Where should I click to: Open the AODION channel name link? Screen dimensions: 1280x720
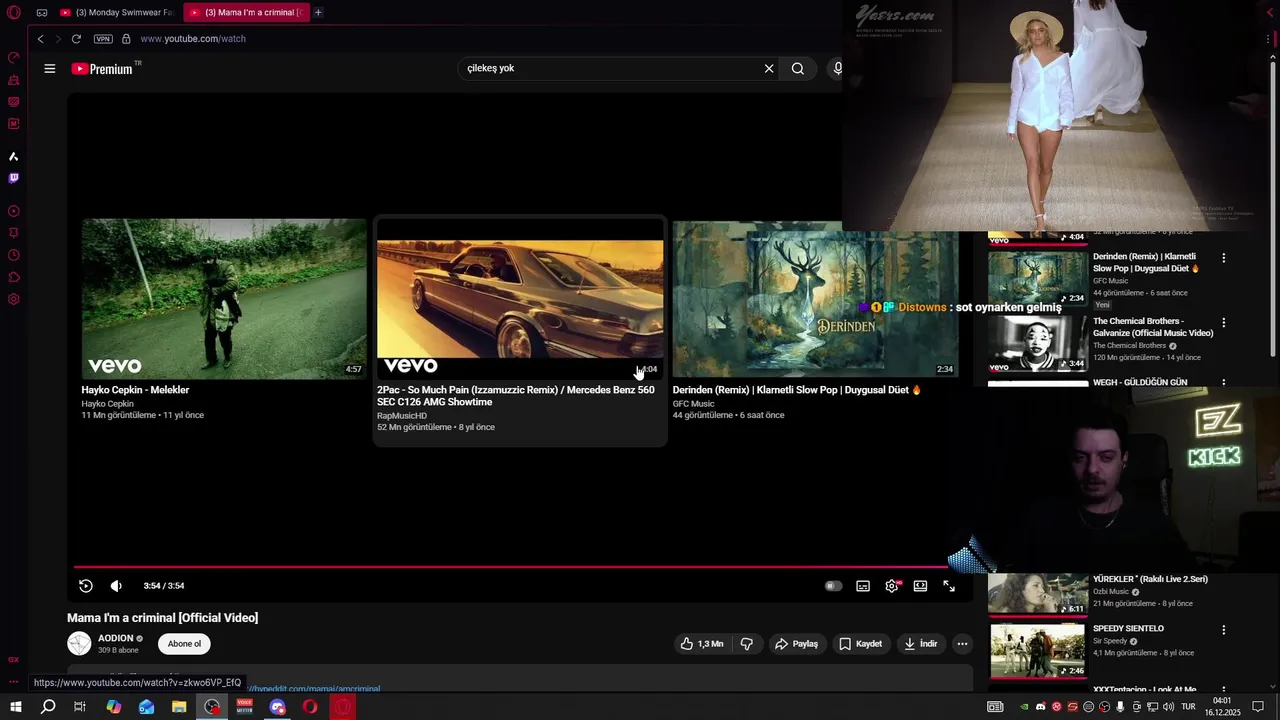pos(115,638)
